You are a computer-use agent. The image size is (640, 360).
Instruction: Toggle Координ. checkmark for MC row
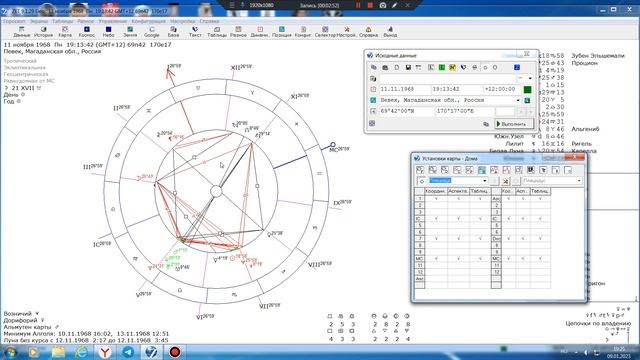click(436, 258)
